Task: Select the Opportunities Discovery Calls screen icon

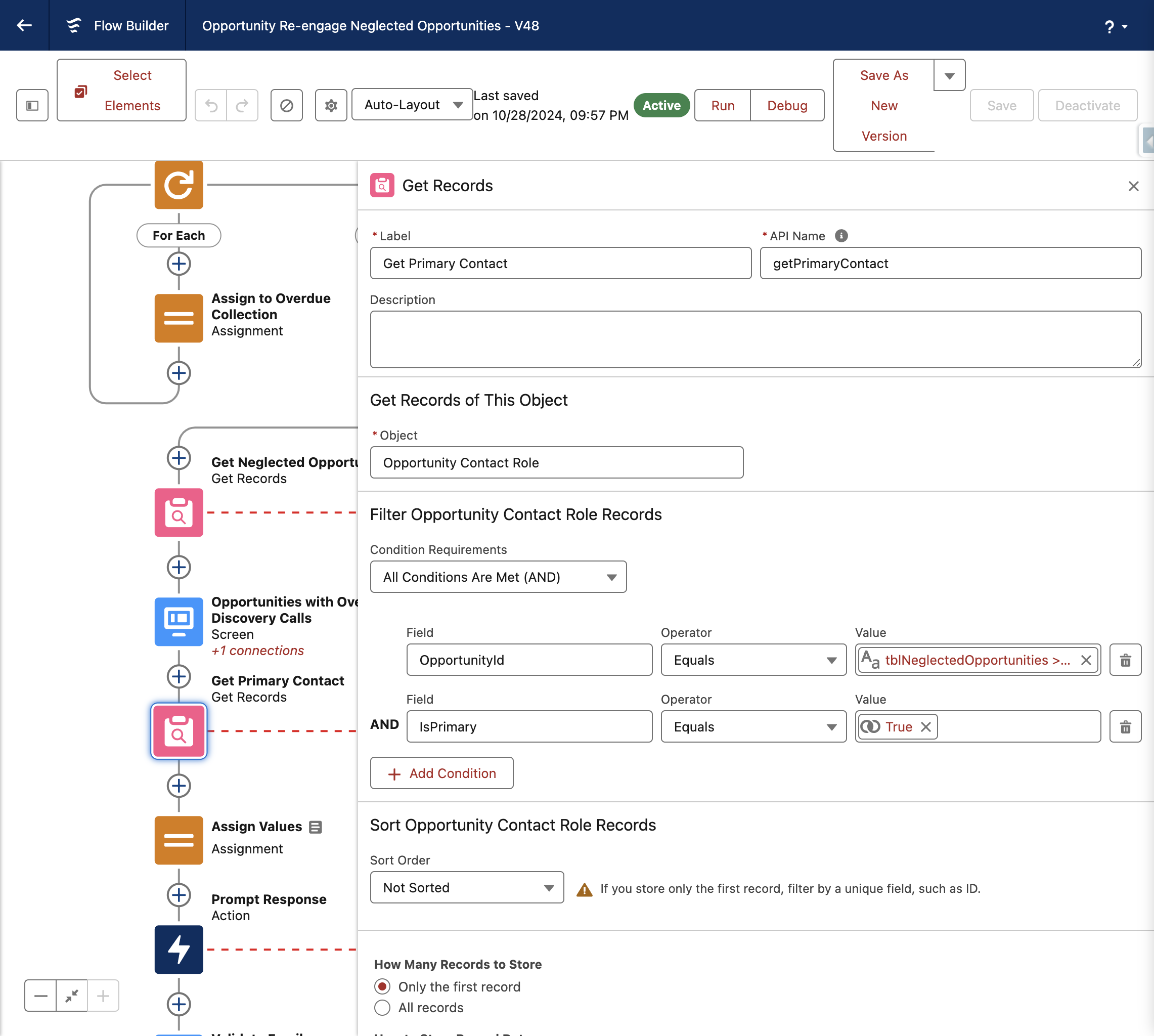Action: point(179,622)
